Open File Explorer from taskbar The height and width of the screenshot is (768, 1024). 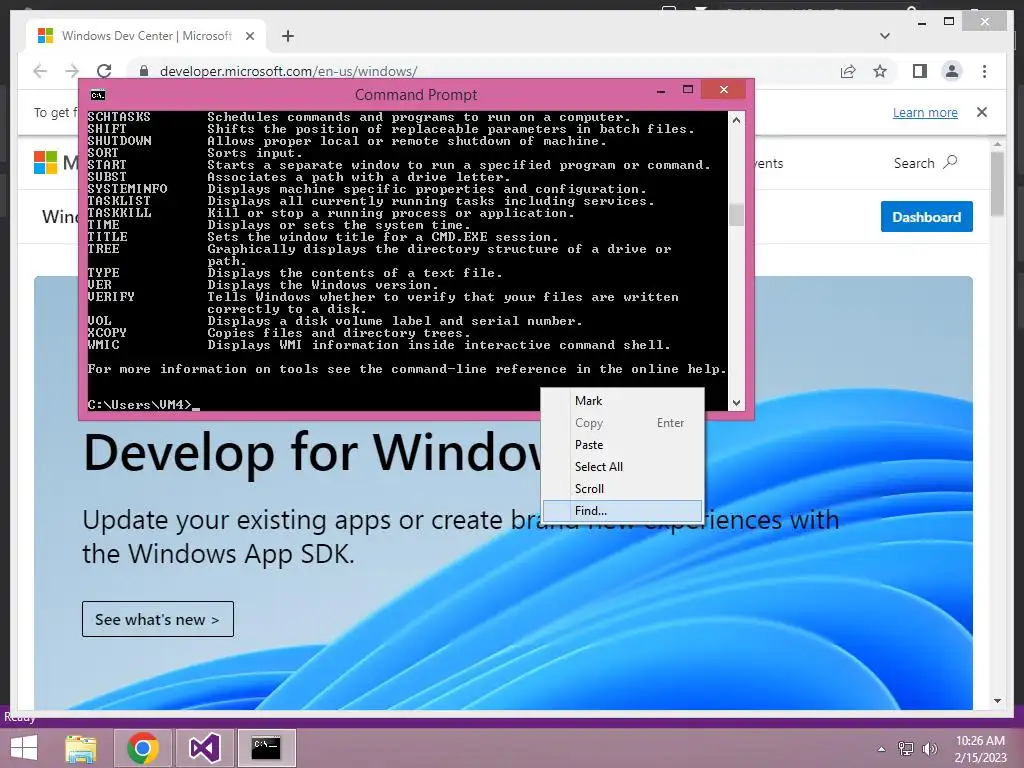(x=81, y=748)
